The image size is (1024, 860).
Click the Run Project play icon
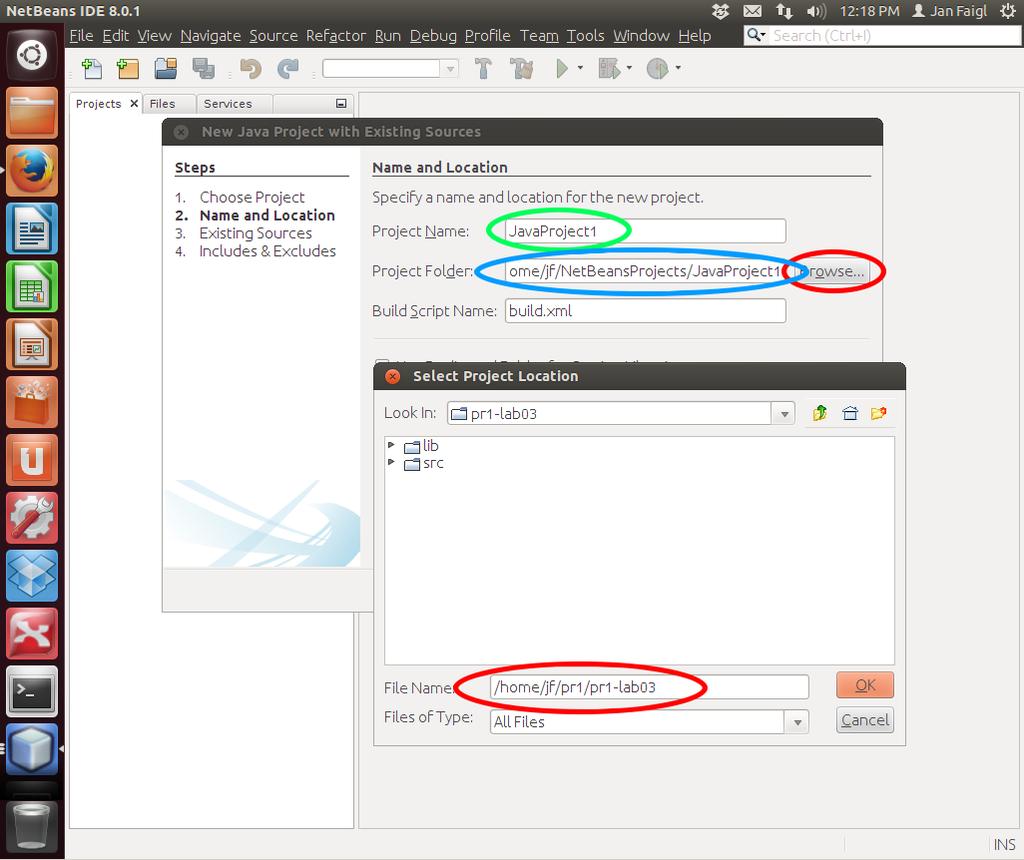562,68
